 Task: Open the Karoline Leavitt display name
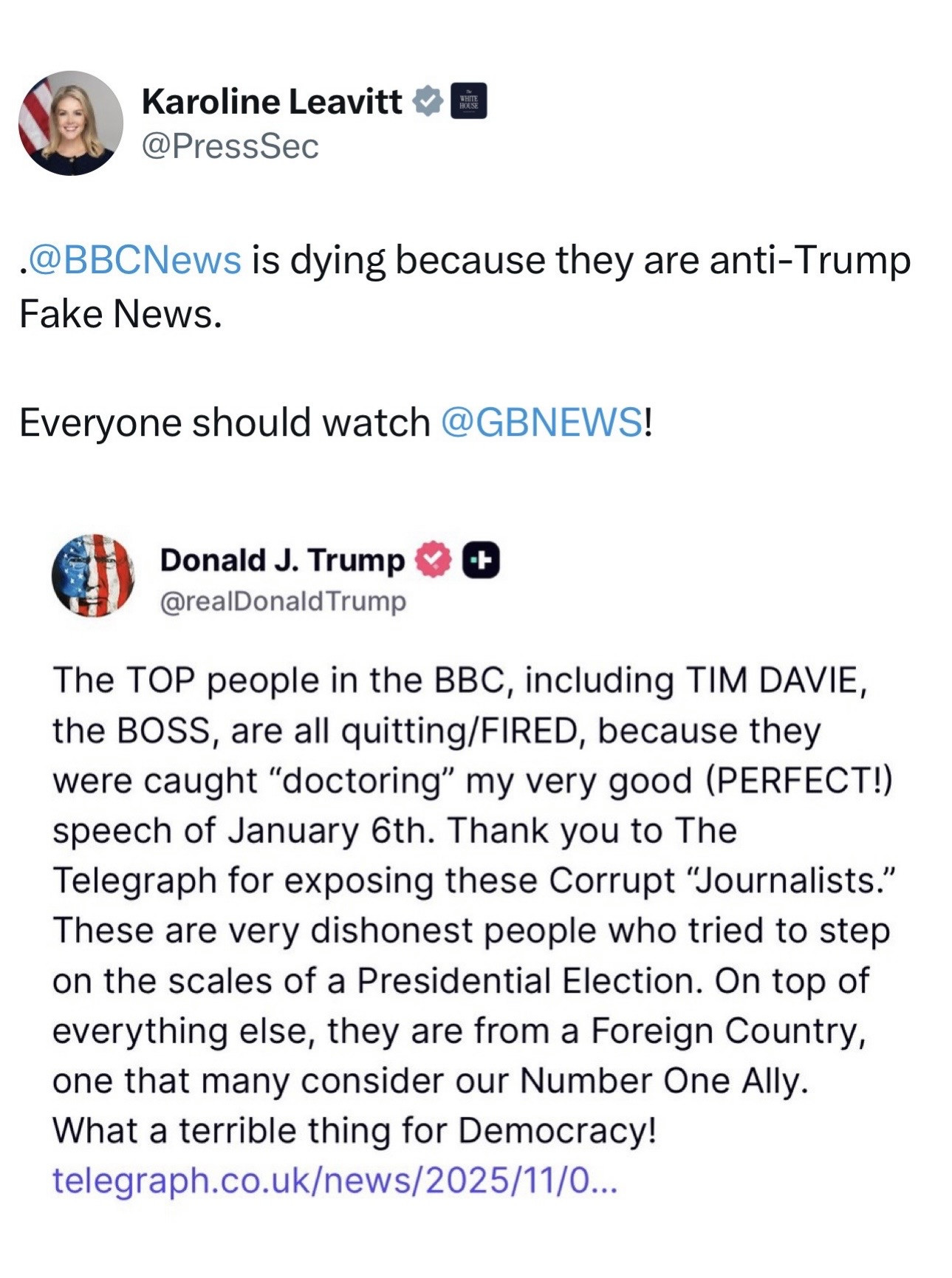click(x=271, y=101)
